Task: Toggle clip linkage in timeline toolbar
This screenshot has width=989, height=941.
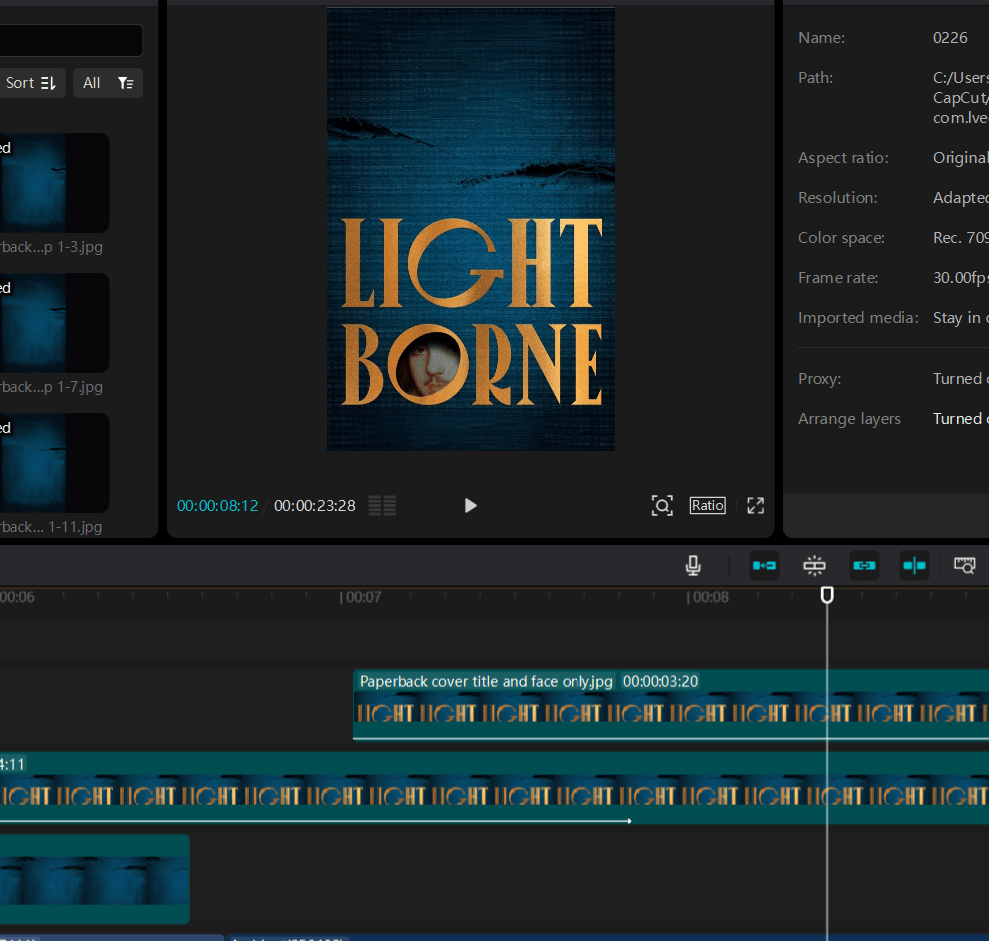Action: [864, 566]
